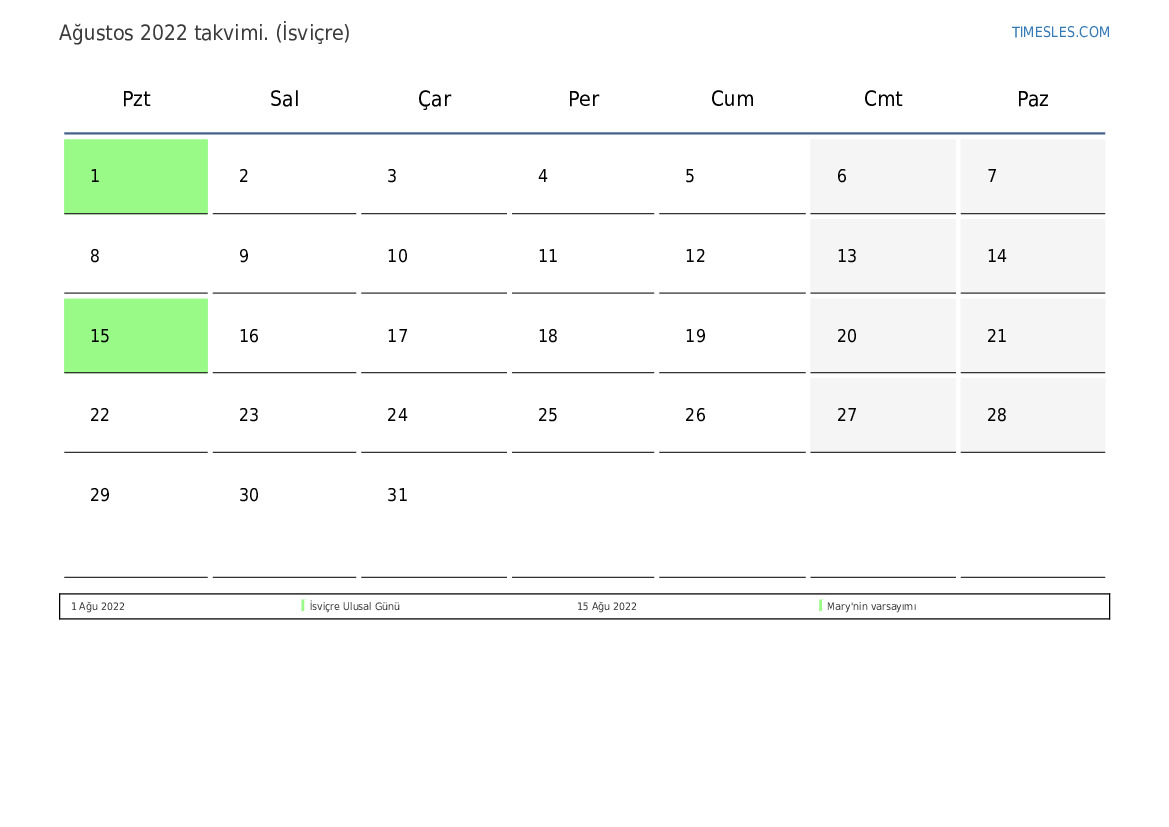Select Saturday August 6 cell
The width and height of the screenshot is (1169, 827).
click(883, 176)
